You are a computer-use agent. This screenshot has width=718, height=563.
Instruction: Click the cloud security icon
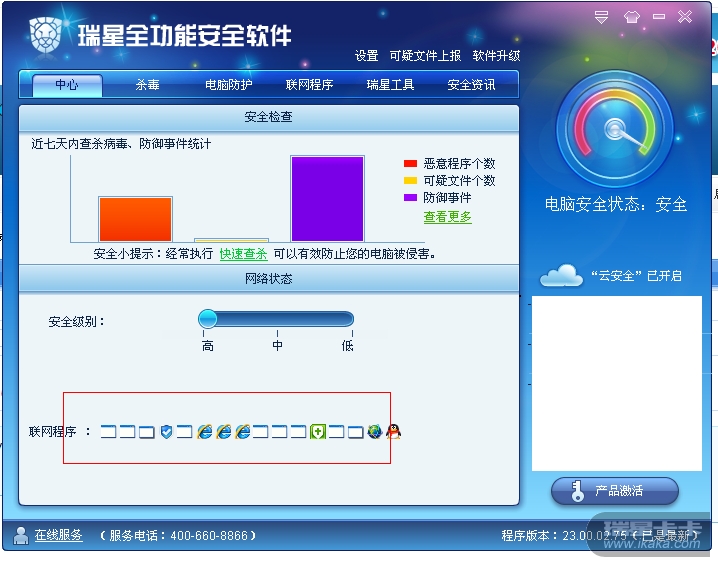point(561,276)
